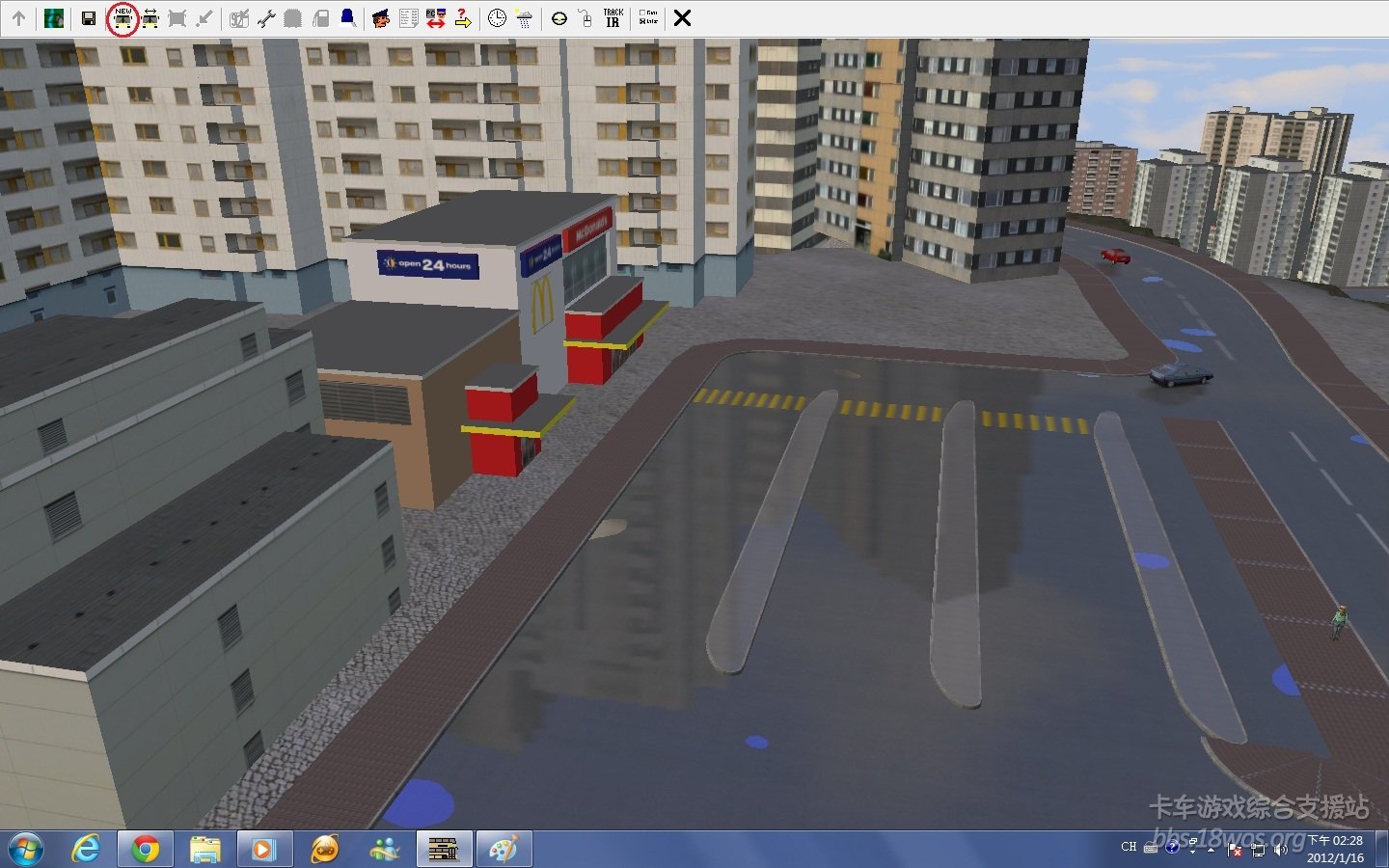Screen dimensions: 1389x868
Task: Click the TrackIR toolbar button
Action: 613,18
